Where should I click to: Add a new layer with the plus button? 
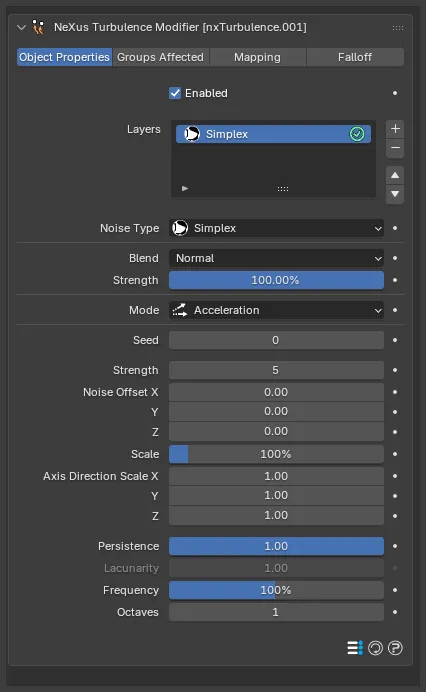(x=395, y=129)
